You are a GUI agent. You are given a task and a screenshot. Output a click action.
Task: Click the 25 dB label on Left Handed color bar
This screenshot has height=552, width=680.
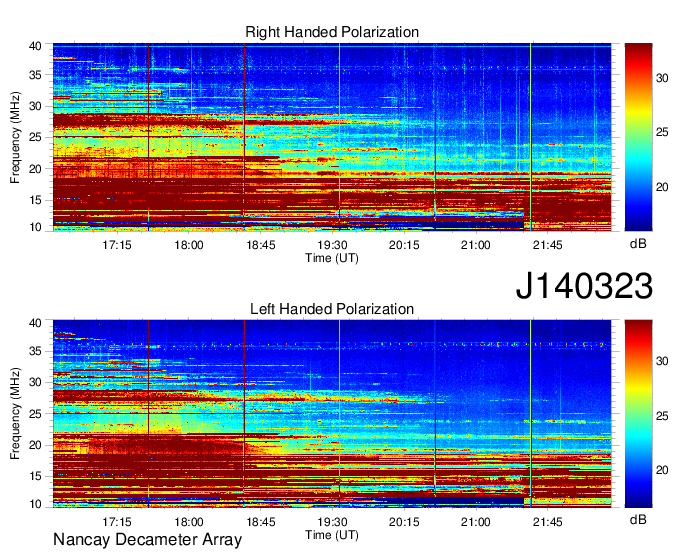662,416
